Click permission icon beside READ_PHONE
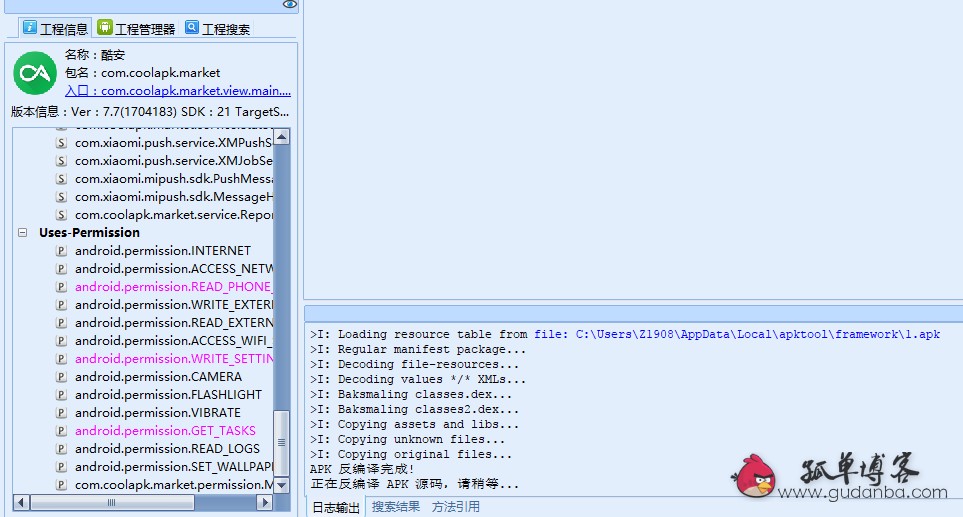 (61, 287)
